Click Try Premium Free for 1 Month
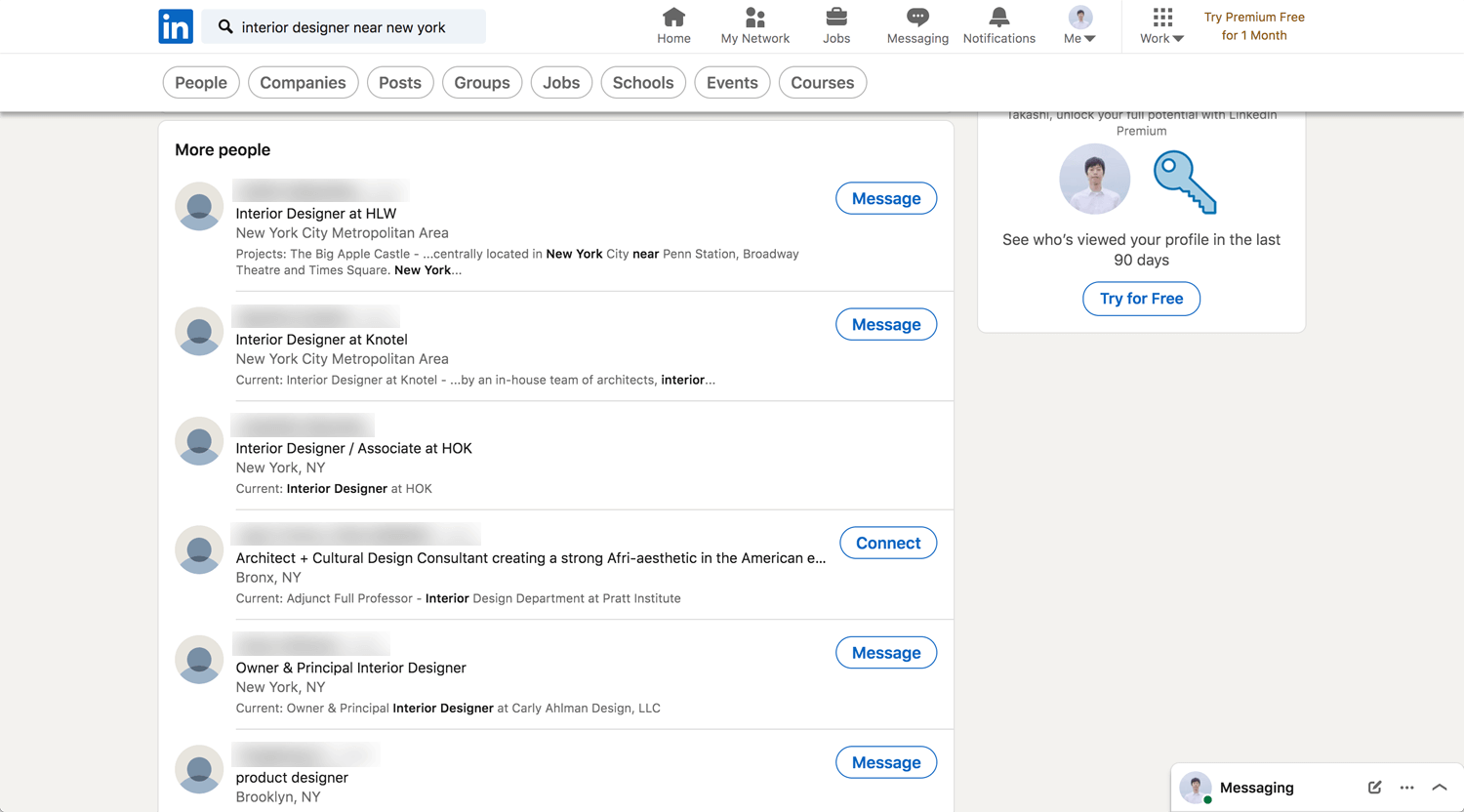Viewport: 1464px width, 812px height. coord(1254,26)
